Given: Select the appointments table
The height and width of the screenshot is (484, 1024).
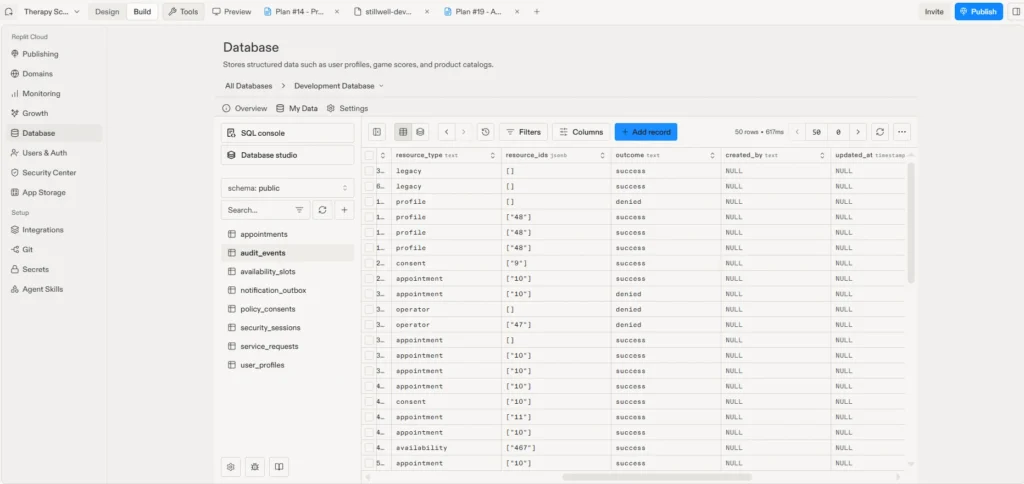Looking at the screenshot, I should pyautogui.click(x=287, y=234).
